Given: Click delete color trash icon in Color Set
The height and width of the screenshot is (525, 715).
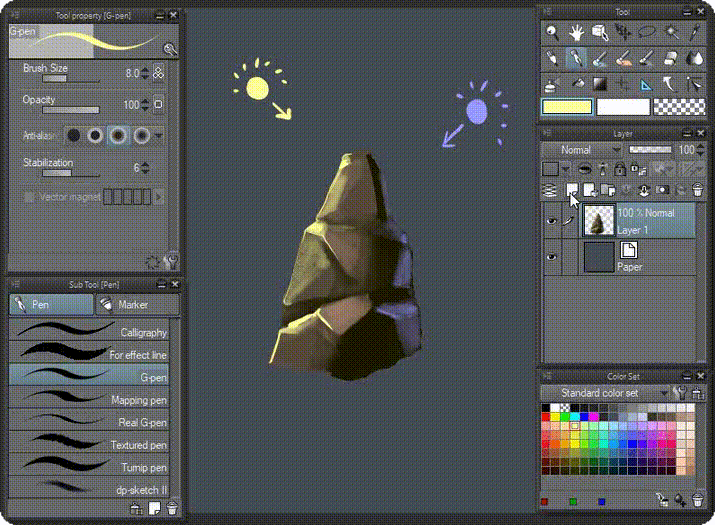Looking at the screenshot, I should (x=697, y=500).
